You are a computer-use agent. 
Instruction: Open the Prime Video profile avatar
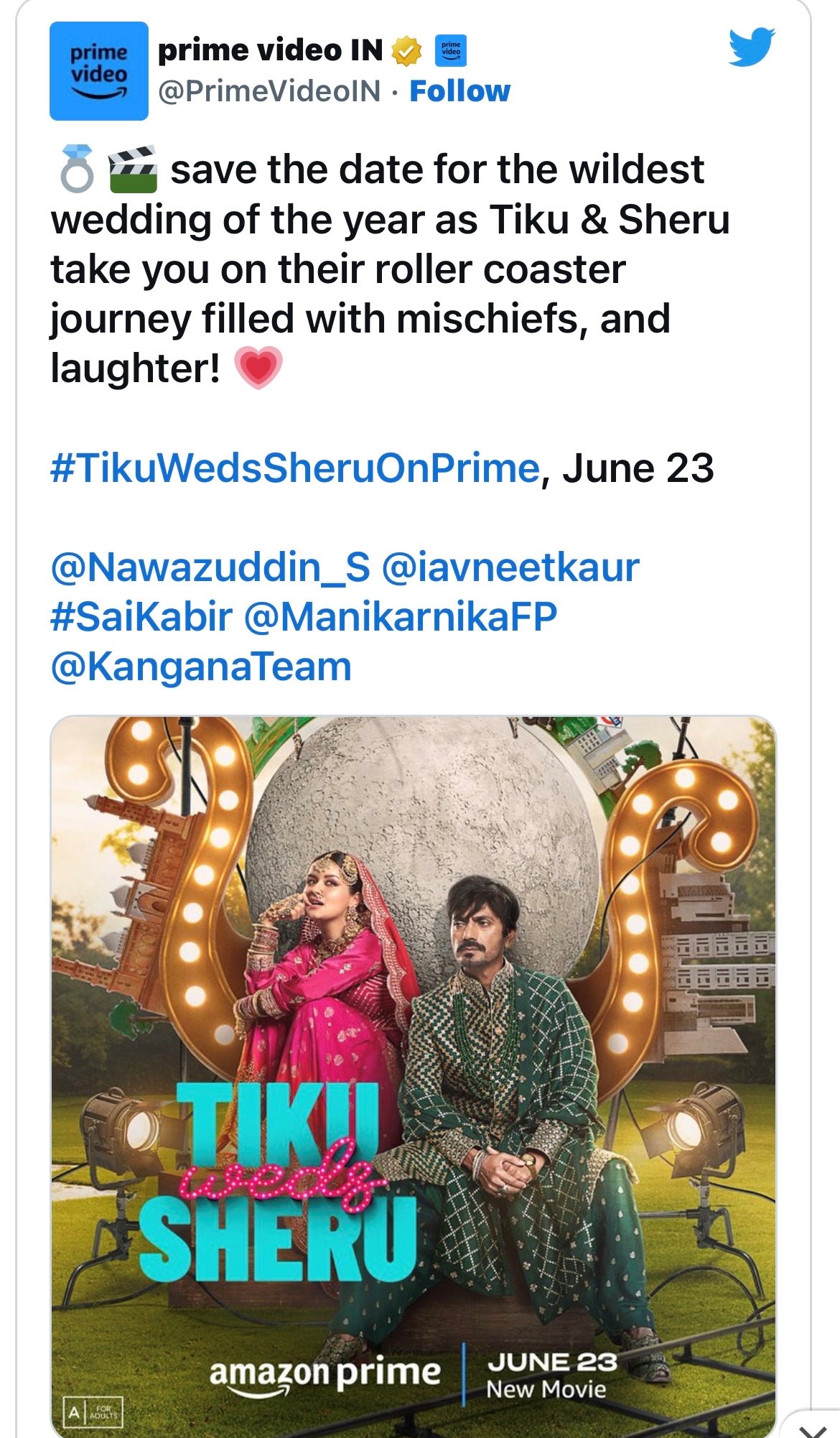click(x=98, y=71)
